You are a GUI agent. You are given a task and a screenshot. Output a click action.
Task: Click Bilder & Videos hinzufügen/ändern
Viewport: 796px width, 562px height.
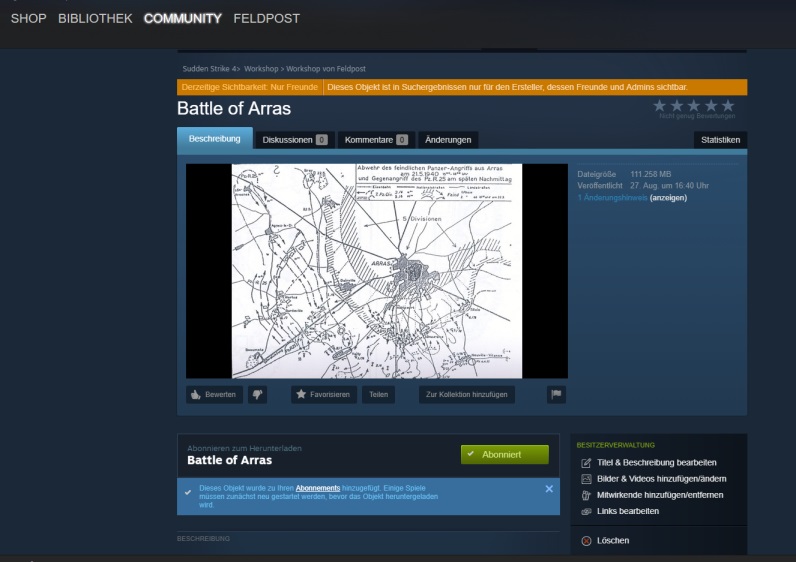(661, 479)
